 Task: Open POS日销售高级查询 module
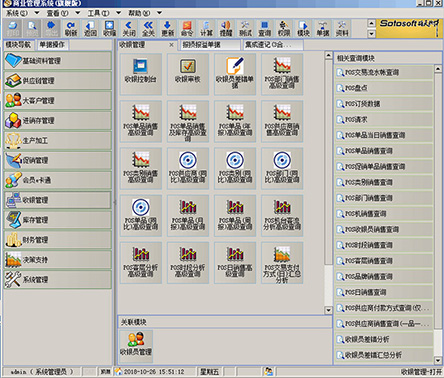coord(235,263)
